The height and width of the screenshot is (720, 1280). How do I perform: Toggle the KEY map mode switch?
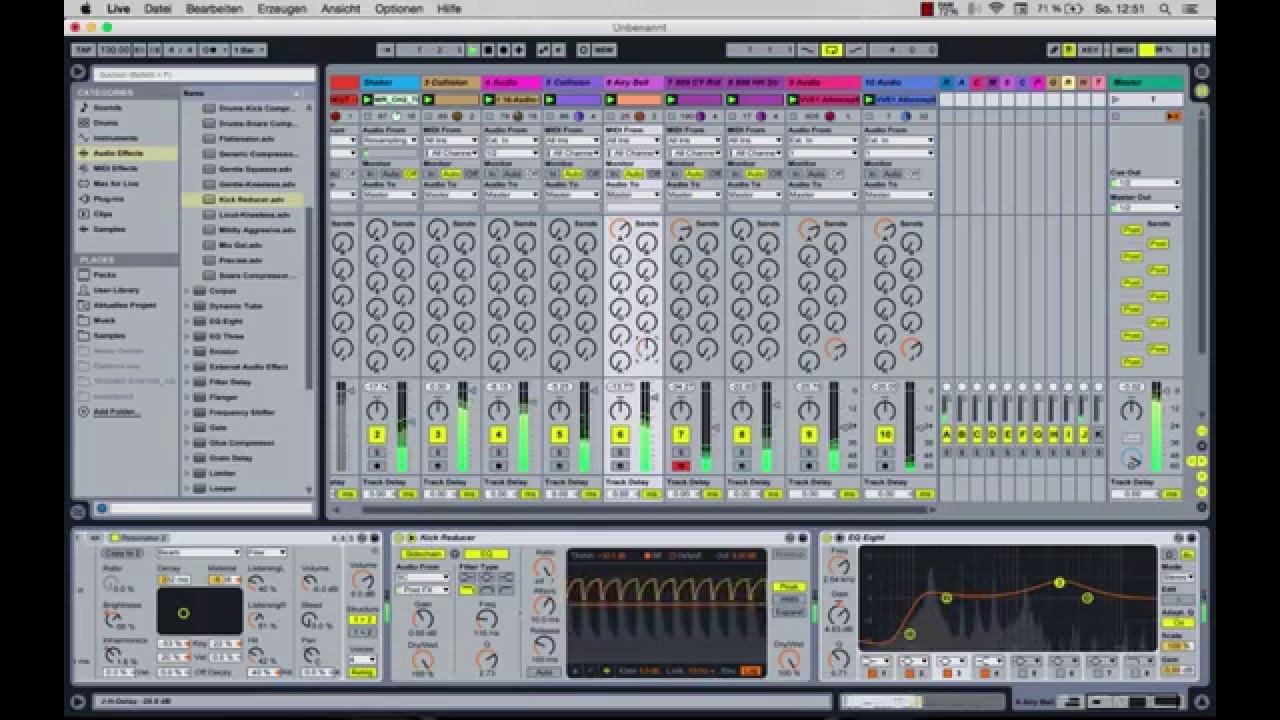(x=1090, y=50)
